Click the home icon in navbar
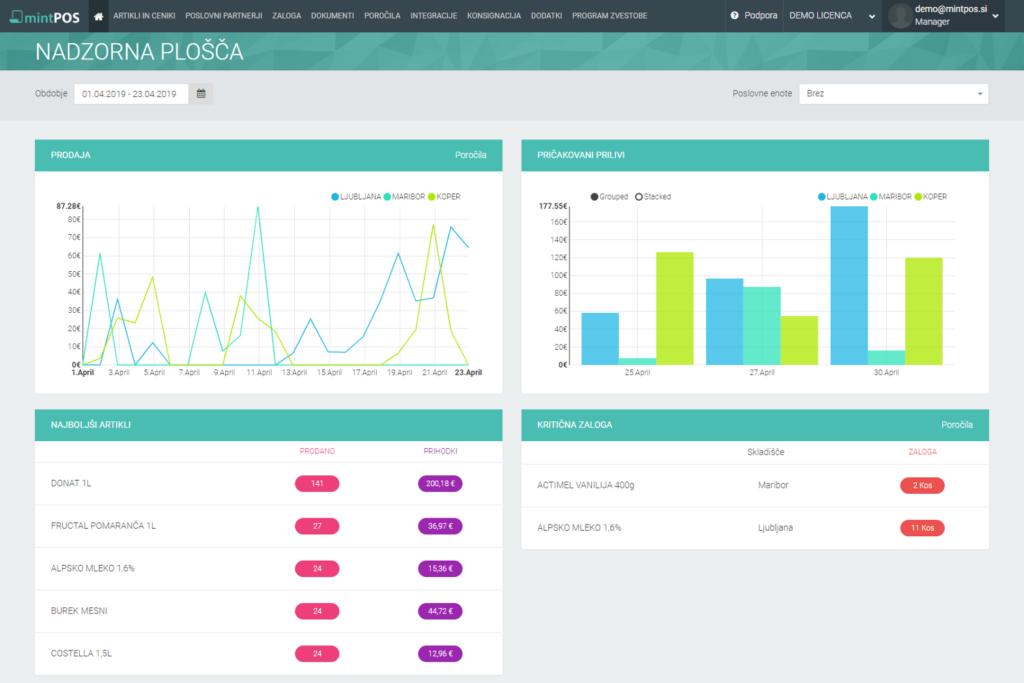The image size is (1024, 683). (x=98, y=16)
